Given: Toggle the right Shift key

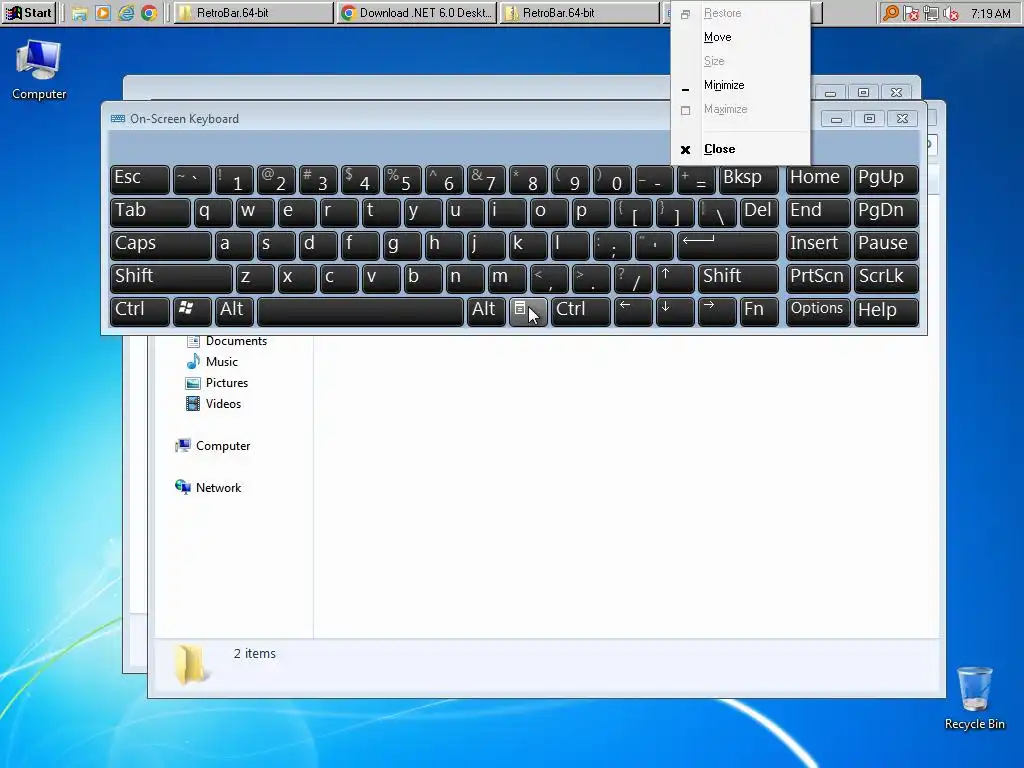Looking at the screenshot, I should point(738,278).
